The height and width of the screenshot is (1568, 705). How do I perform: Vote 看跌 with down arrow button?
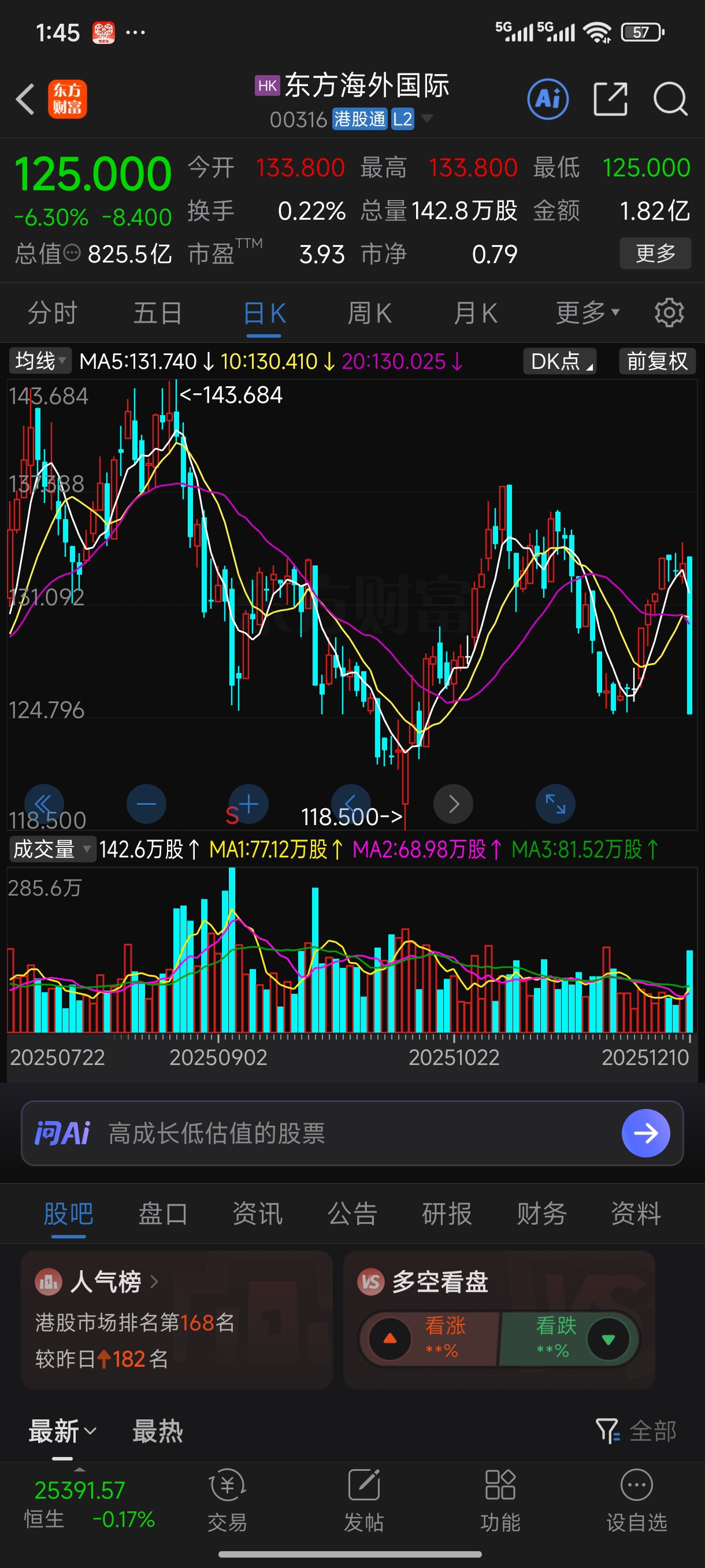(x=608, y=1338)
